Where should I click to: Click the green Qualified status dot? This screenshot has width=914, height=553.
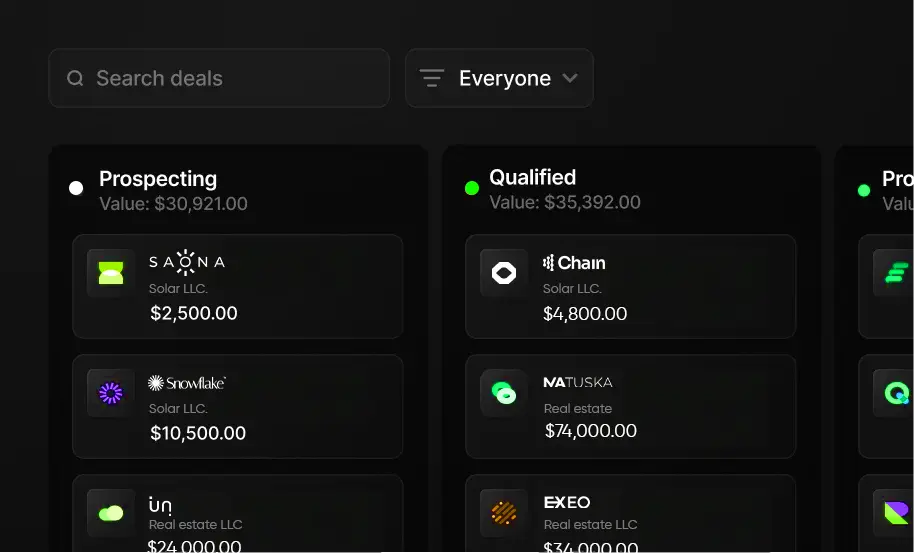[472, 188]
